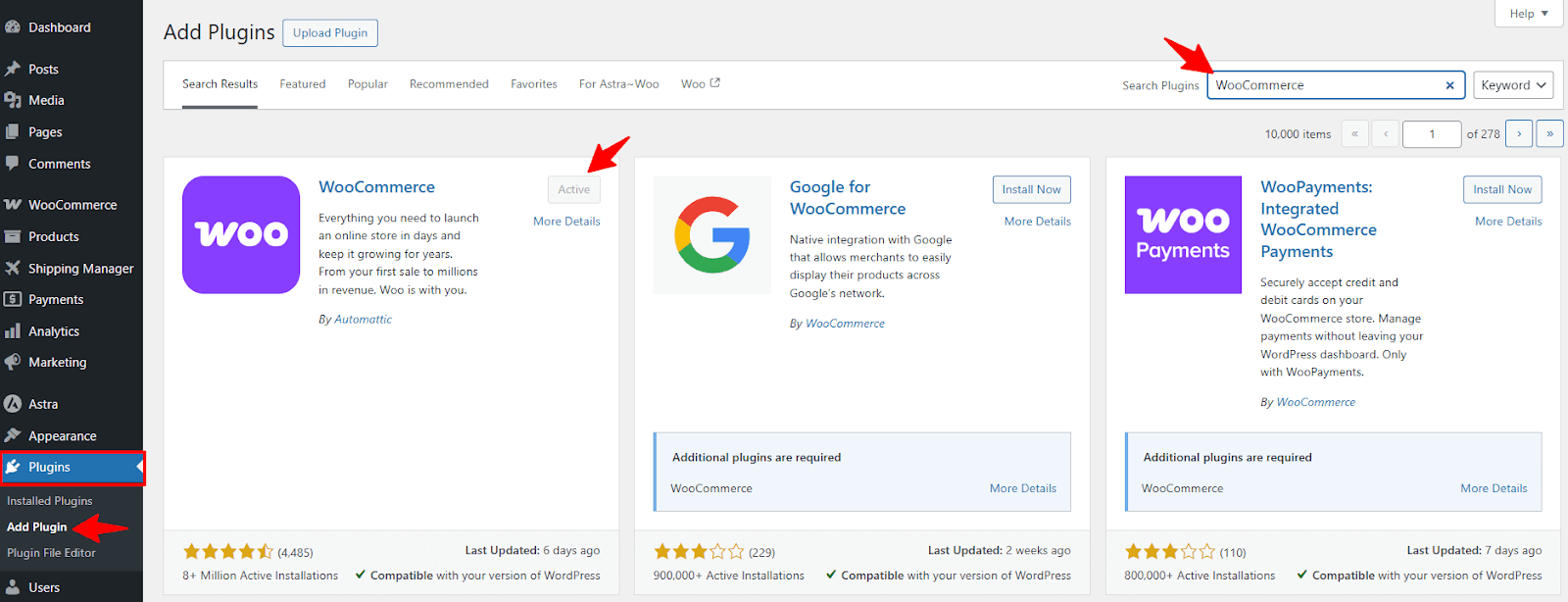Open the Automattic author link
The height and width of the screenshot is (602, 1568).
(363, 320)
